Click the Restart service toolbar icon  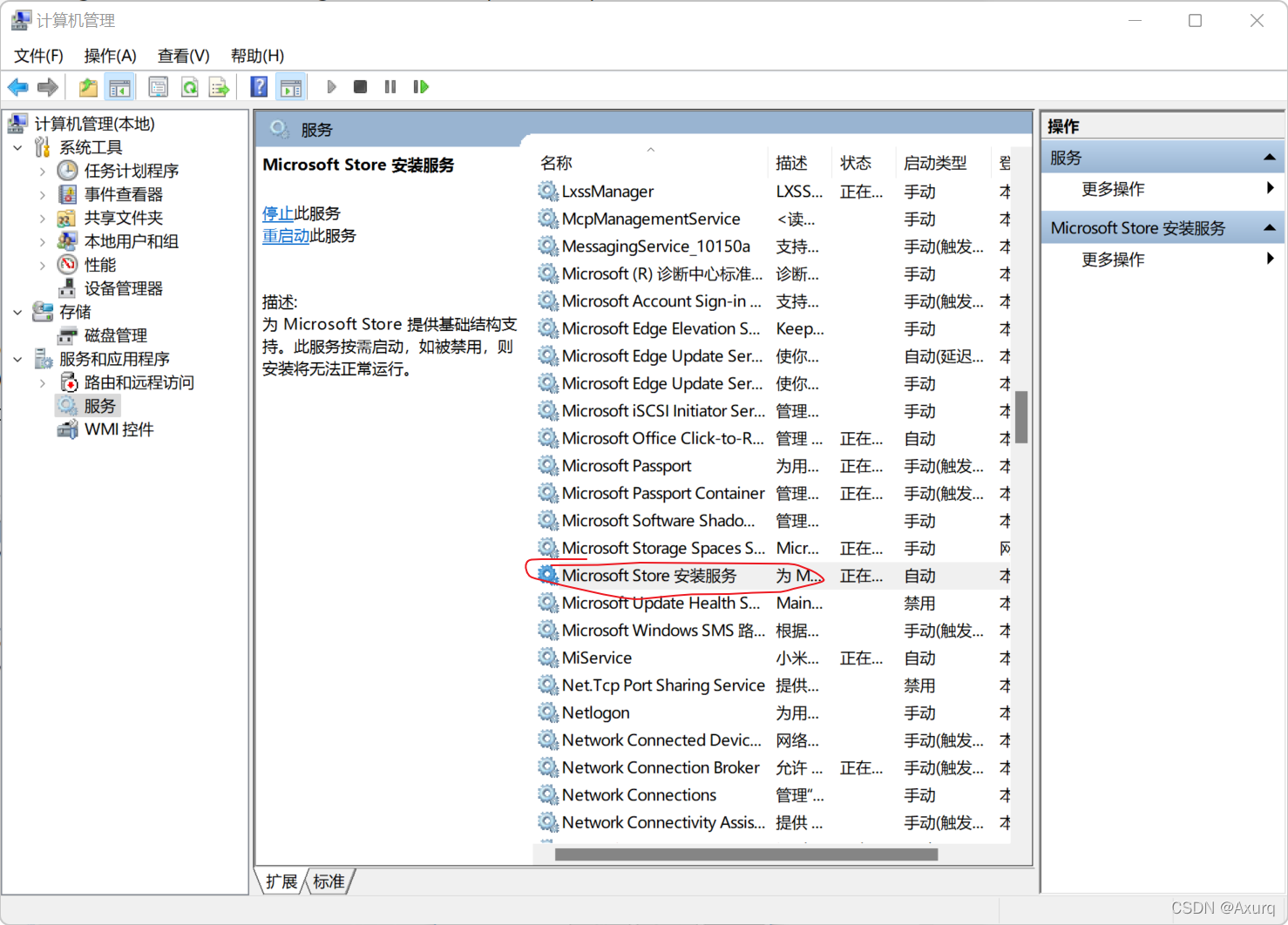tap(421, 87)
